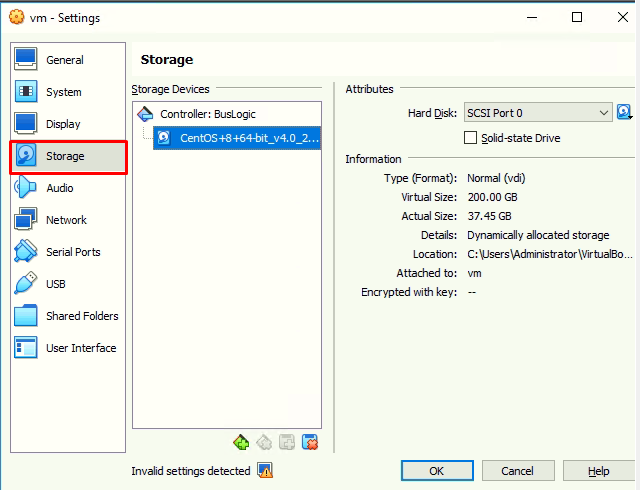Image resolution: width=640 pixels, height=490 pixels.
Task: Open the General settings category
Action: 68,60
